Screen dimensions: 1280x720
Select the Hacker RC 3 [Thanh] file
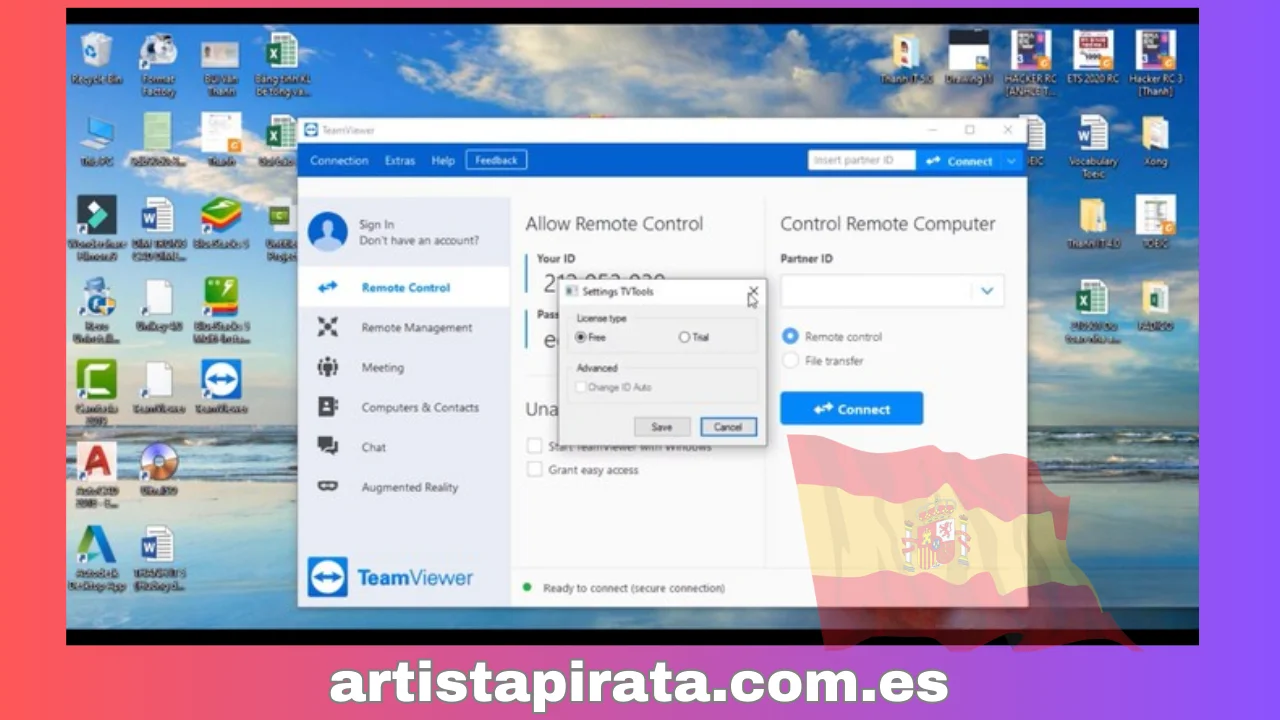[x=1155, y=63]
